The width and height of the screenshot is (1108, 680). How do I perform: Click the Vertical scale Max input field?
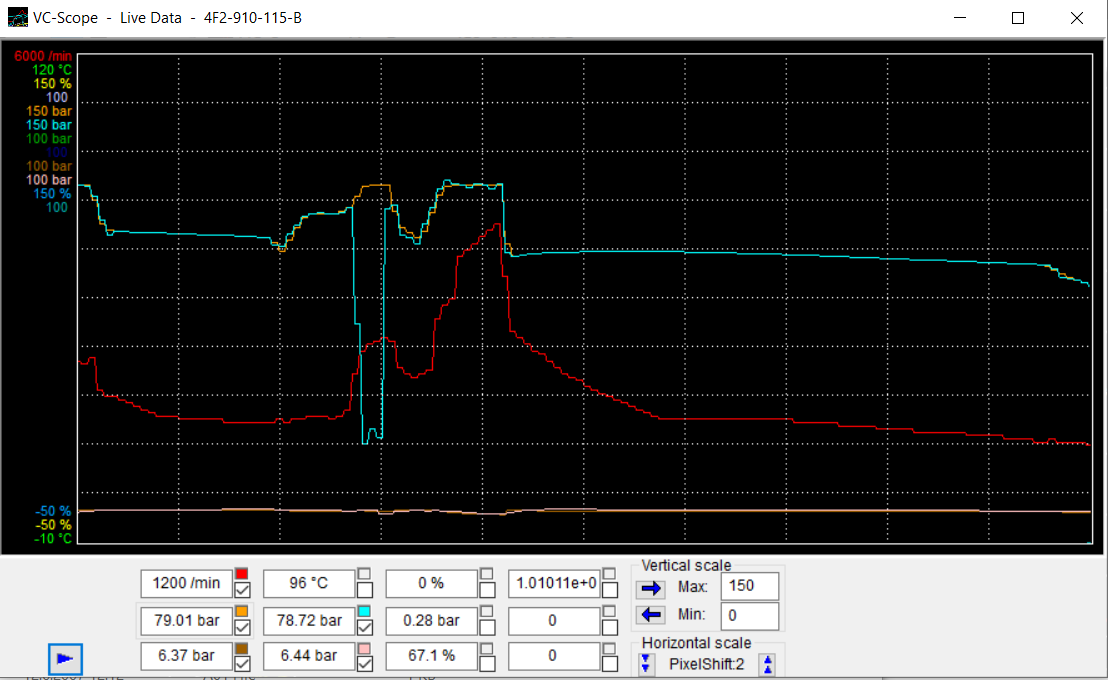[749, 587]
